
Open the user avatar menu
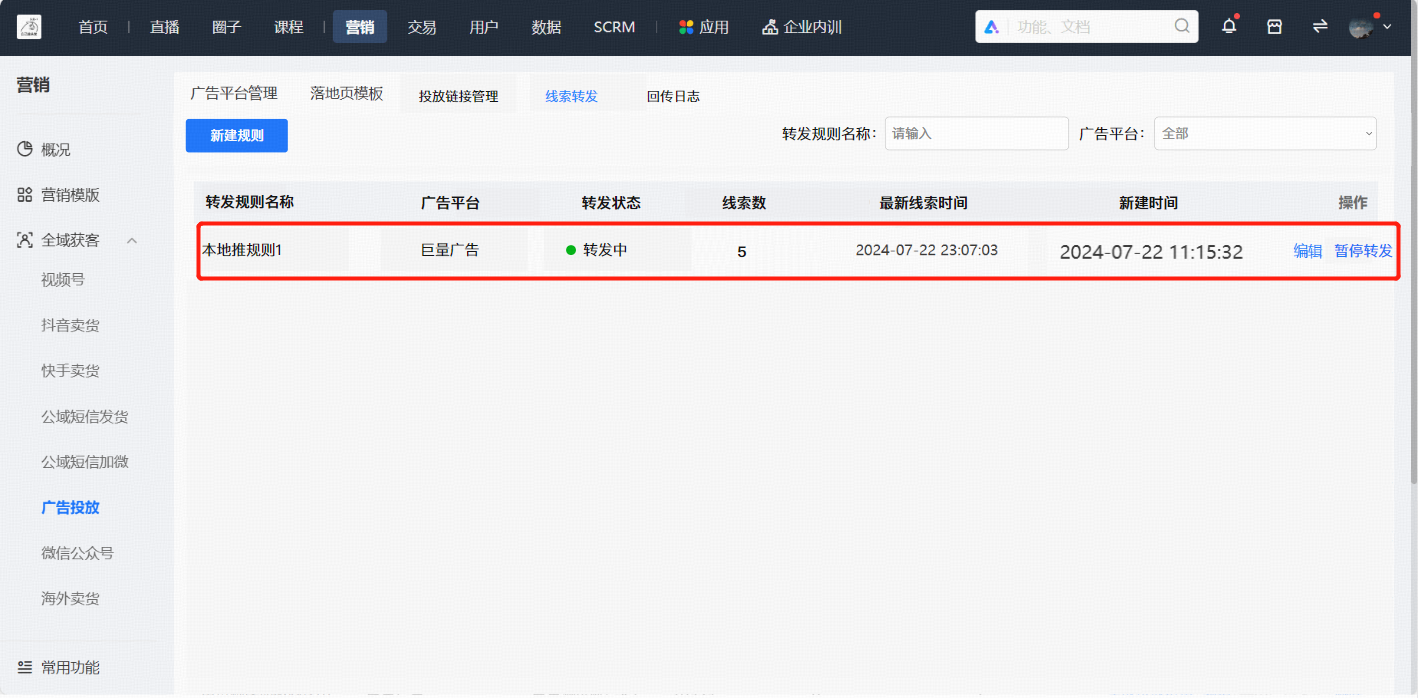tap(1361, 27)
